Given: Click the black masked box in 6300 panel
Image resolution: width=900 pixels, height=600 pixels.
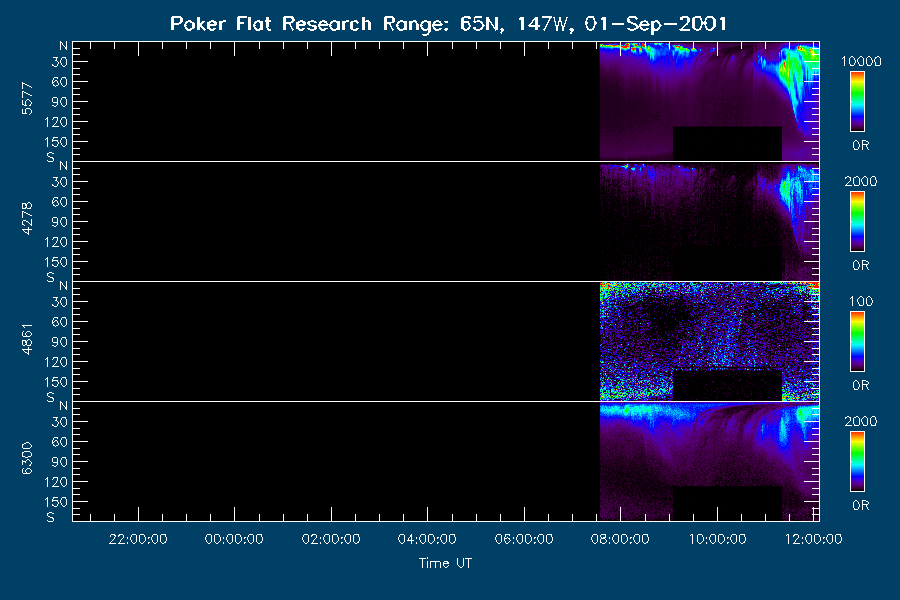Looking at the screenshot, I should [x=727, y=504].
